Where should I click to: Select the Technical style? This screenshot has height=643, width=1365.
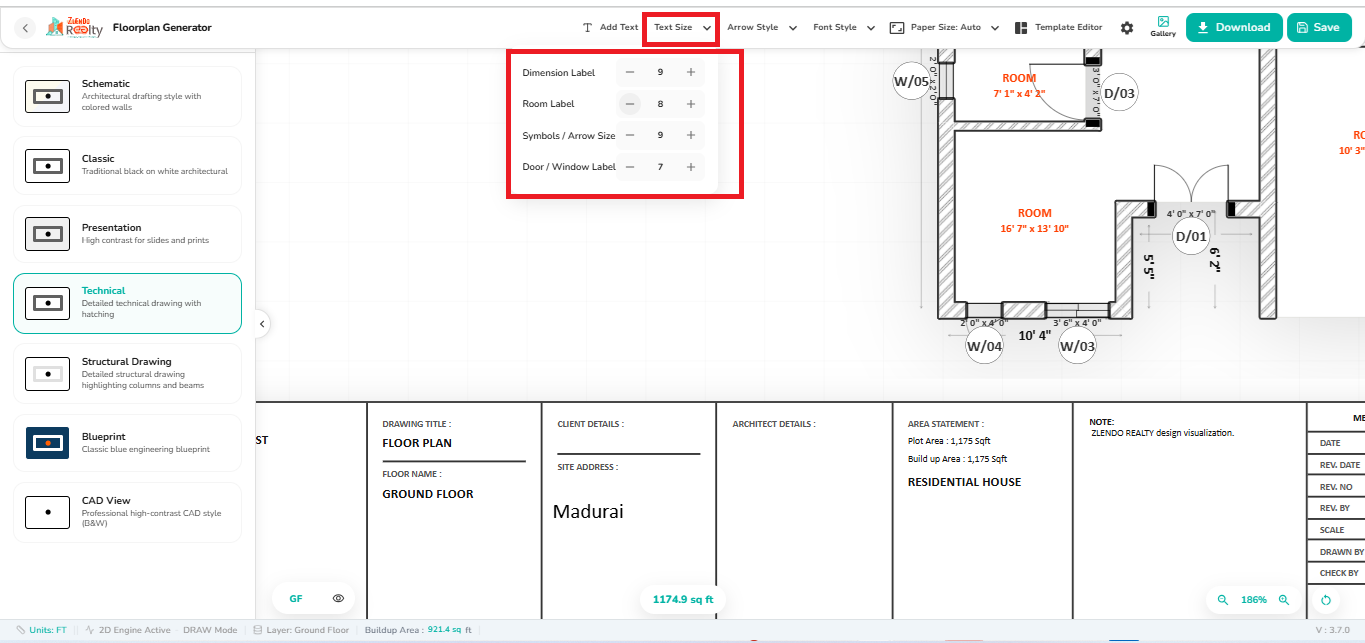(x=127, y=303)
